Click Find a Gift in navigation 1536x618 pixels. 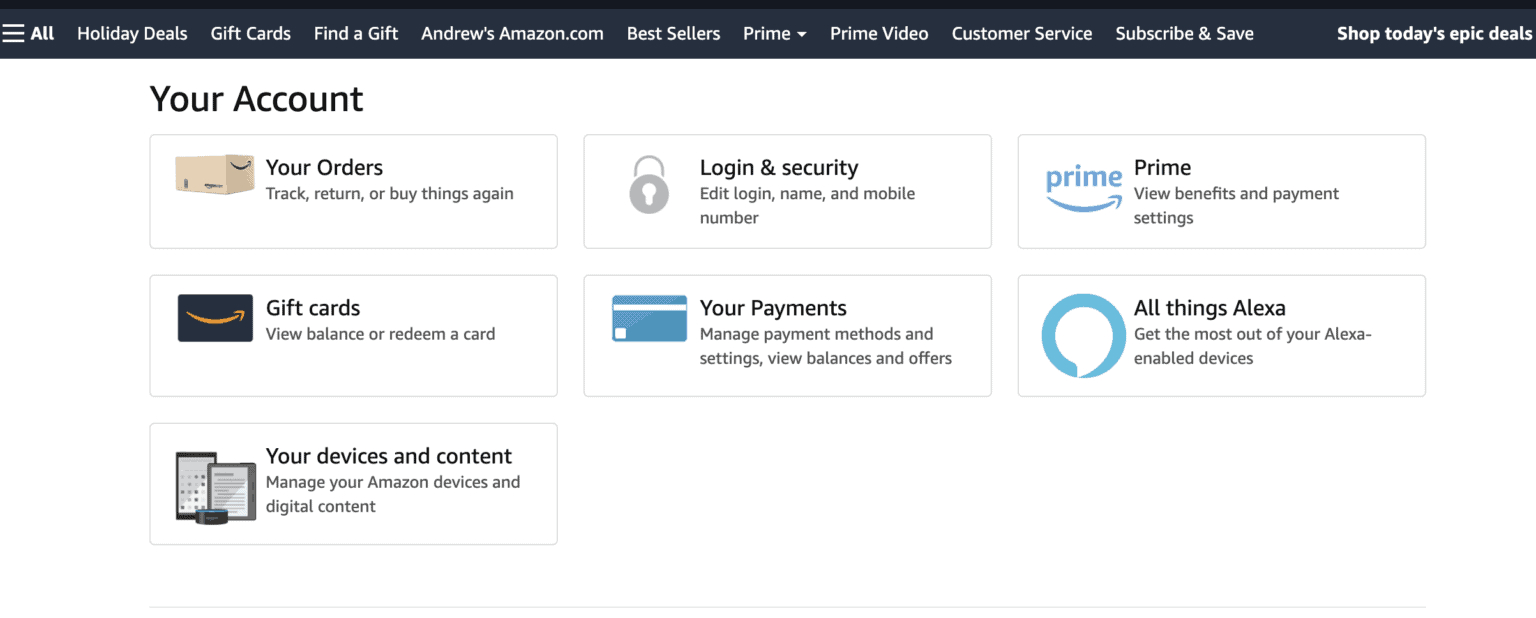356,33
